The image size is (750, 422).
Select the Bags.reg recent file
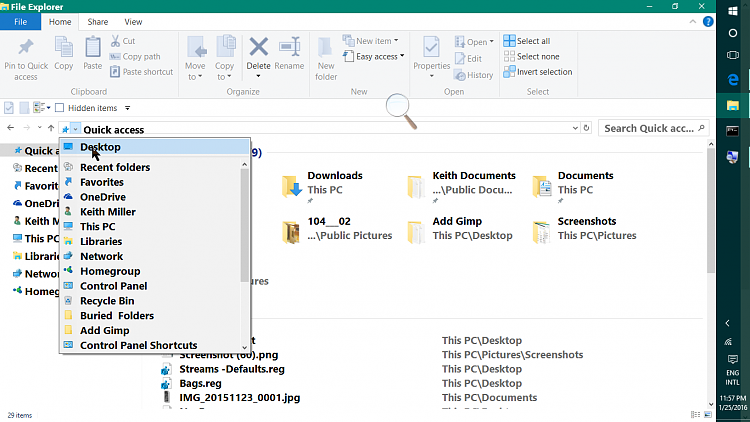click(x=200, y=384)
